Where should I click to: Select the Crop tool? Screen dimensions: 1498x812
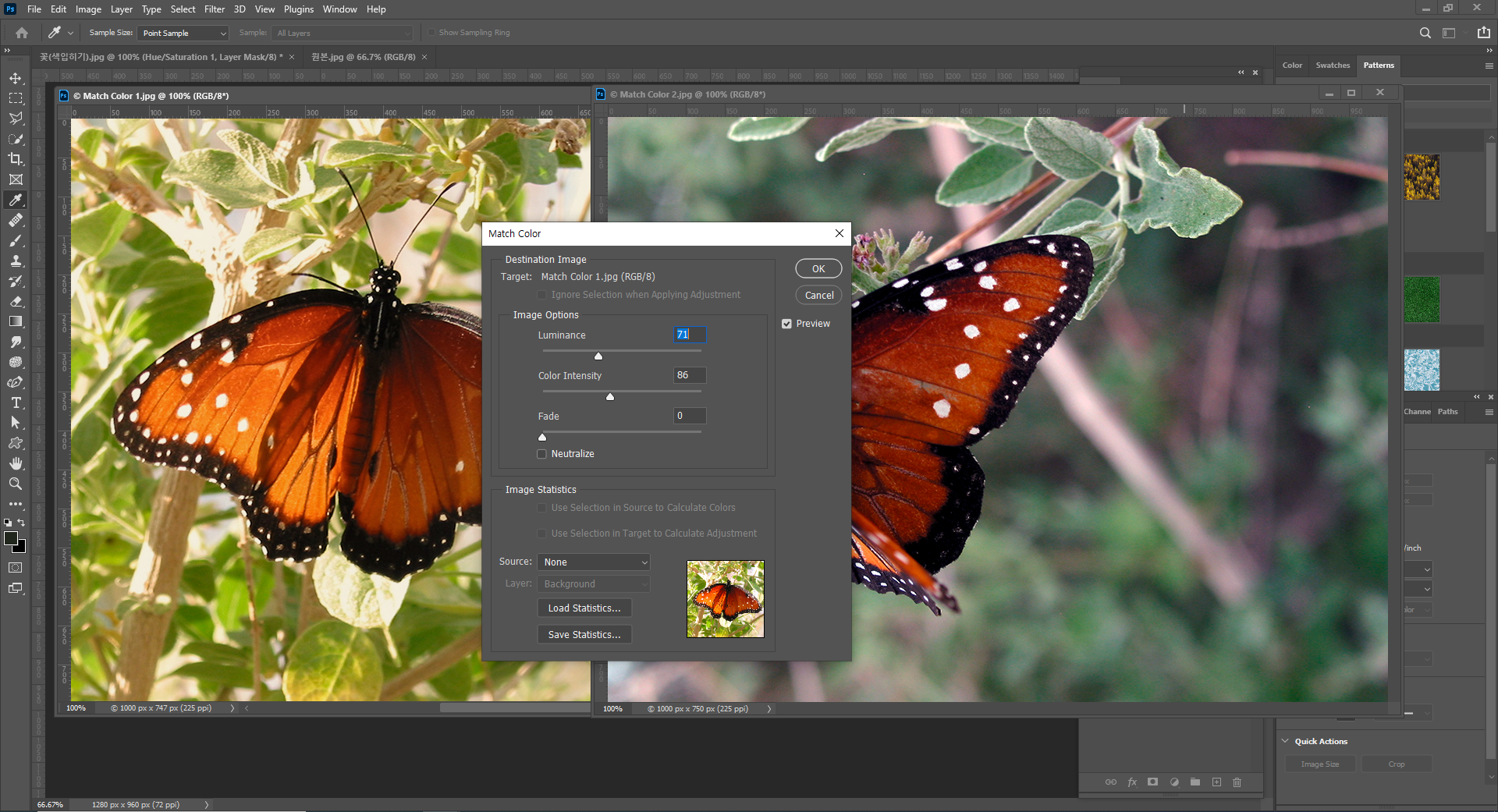(x=16, y=159)
